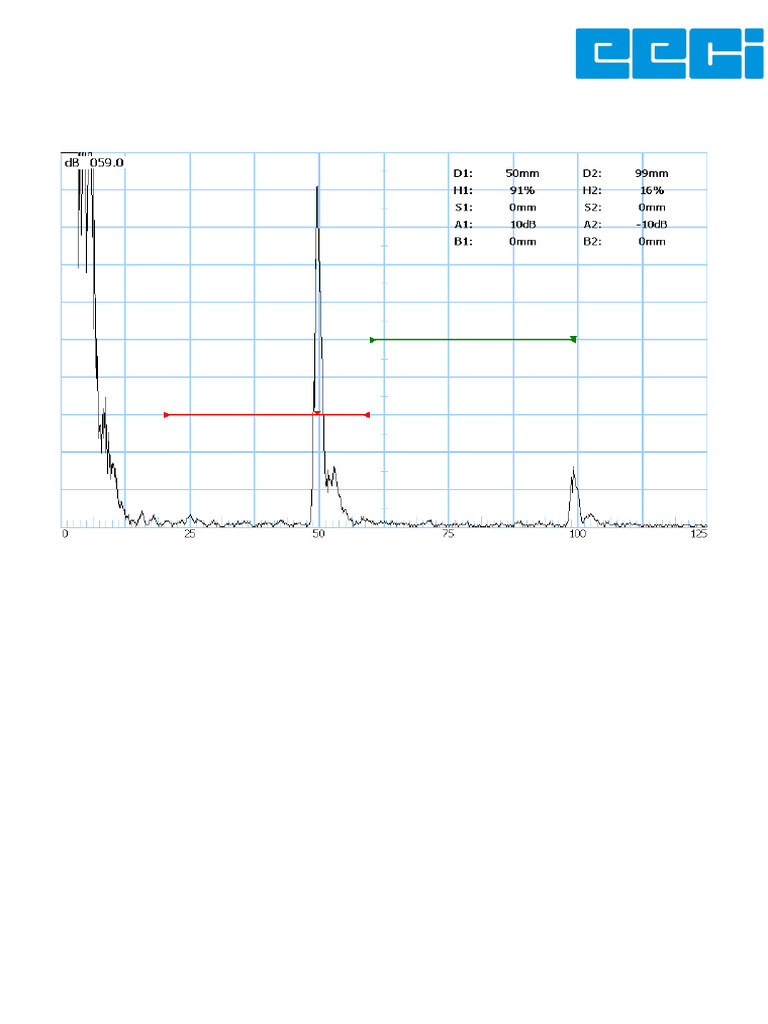Click the A2: -10dB value
Image resolution: width=768 pixels, height=1024 pixels.
(x=652, y=224)
